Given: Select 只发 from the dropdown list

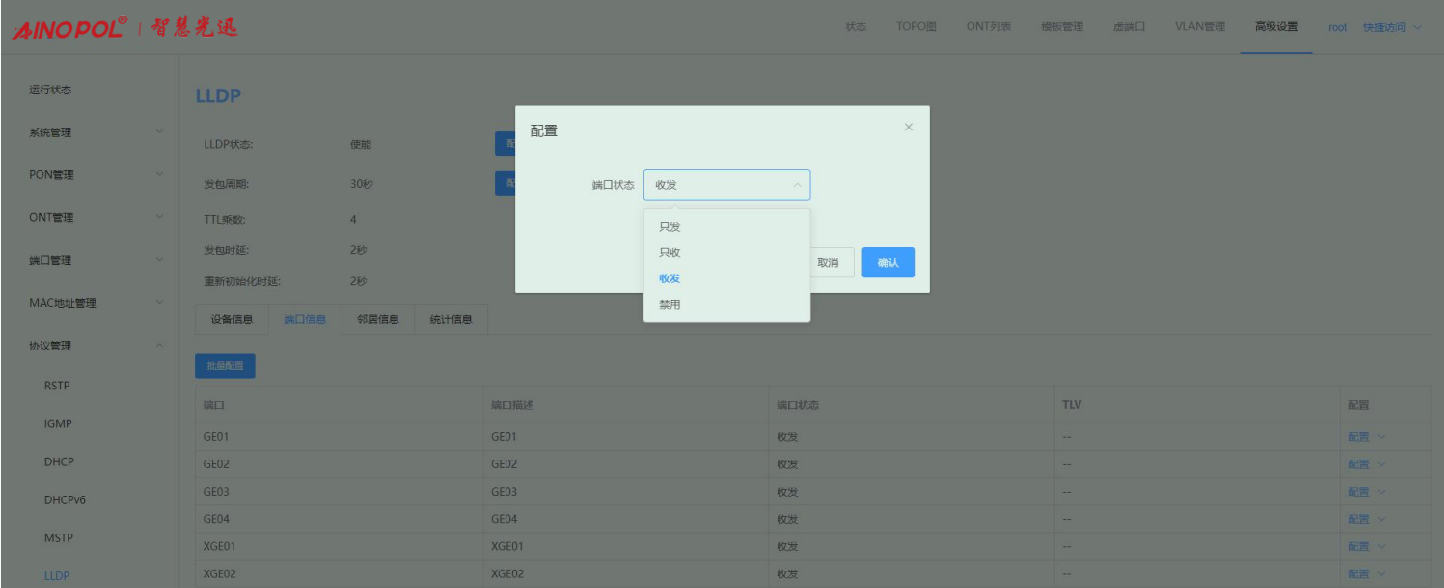Looking at the screenshot, I should pos(669,227).
